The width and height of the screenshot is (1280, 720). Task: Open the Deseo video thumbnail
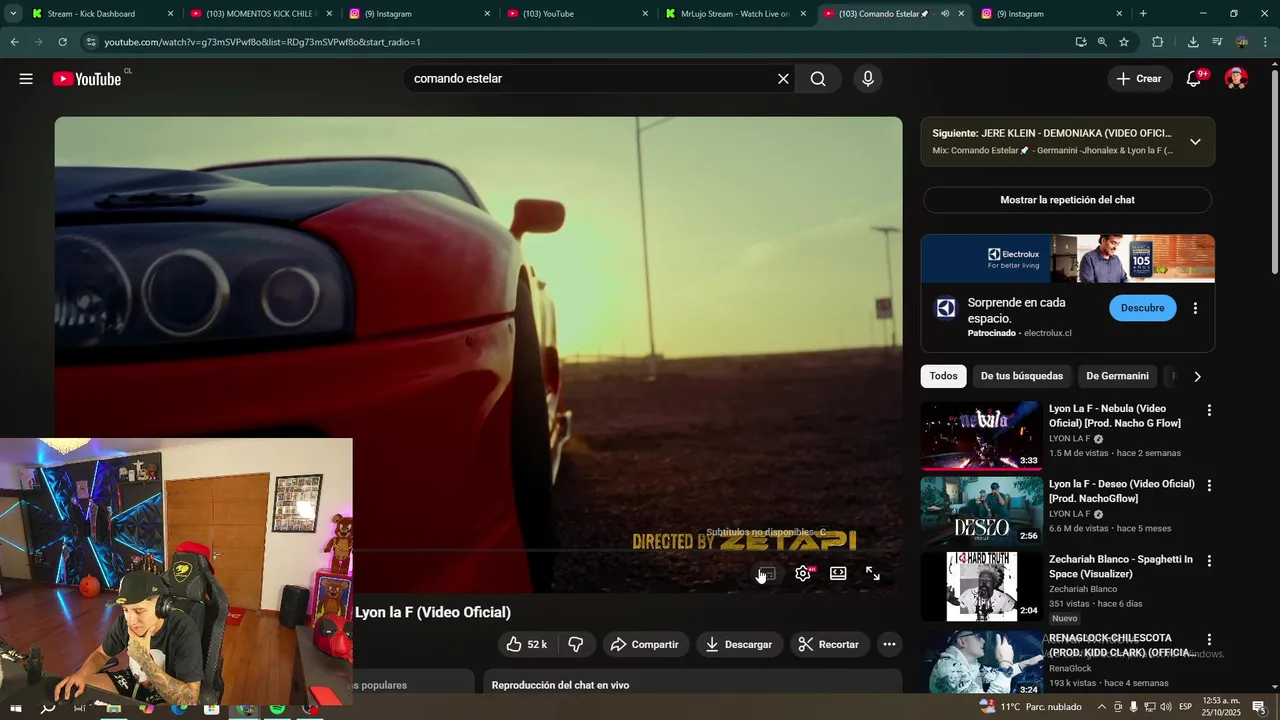click(x=981, y=510)
